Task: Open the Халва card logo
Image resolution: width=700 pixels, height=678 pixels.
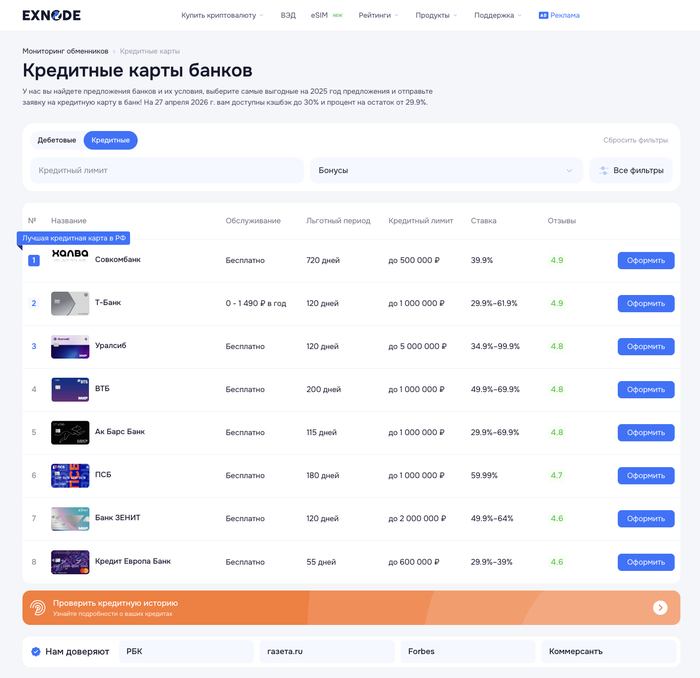Action: pyautogui.click(x=70, y=255)
